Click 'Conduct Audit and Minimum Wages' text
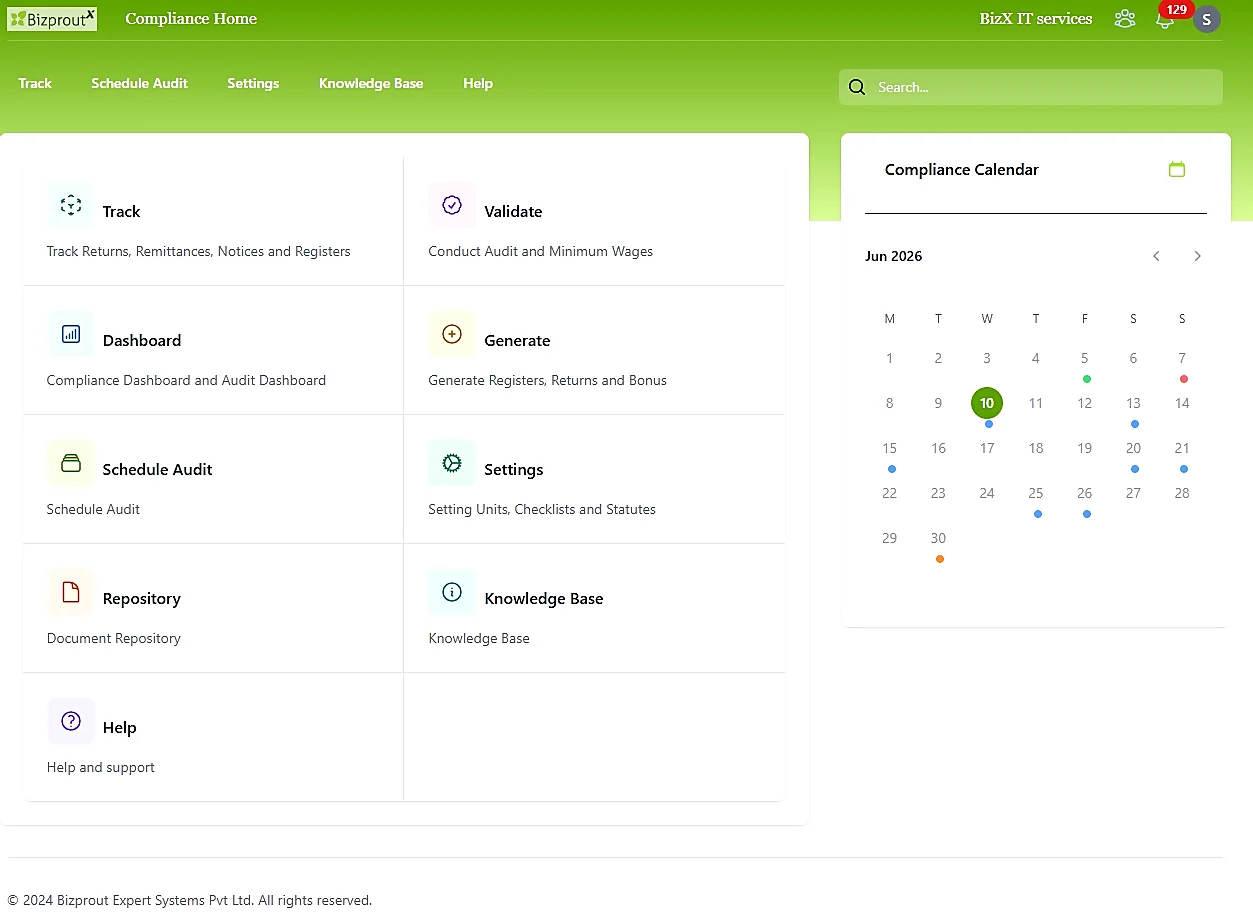The width and height of the screenshot is (1253, 912). pyautogui.click(x=540, y=251)
